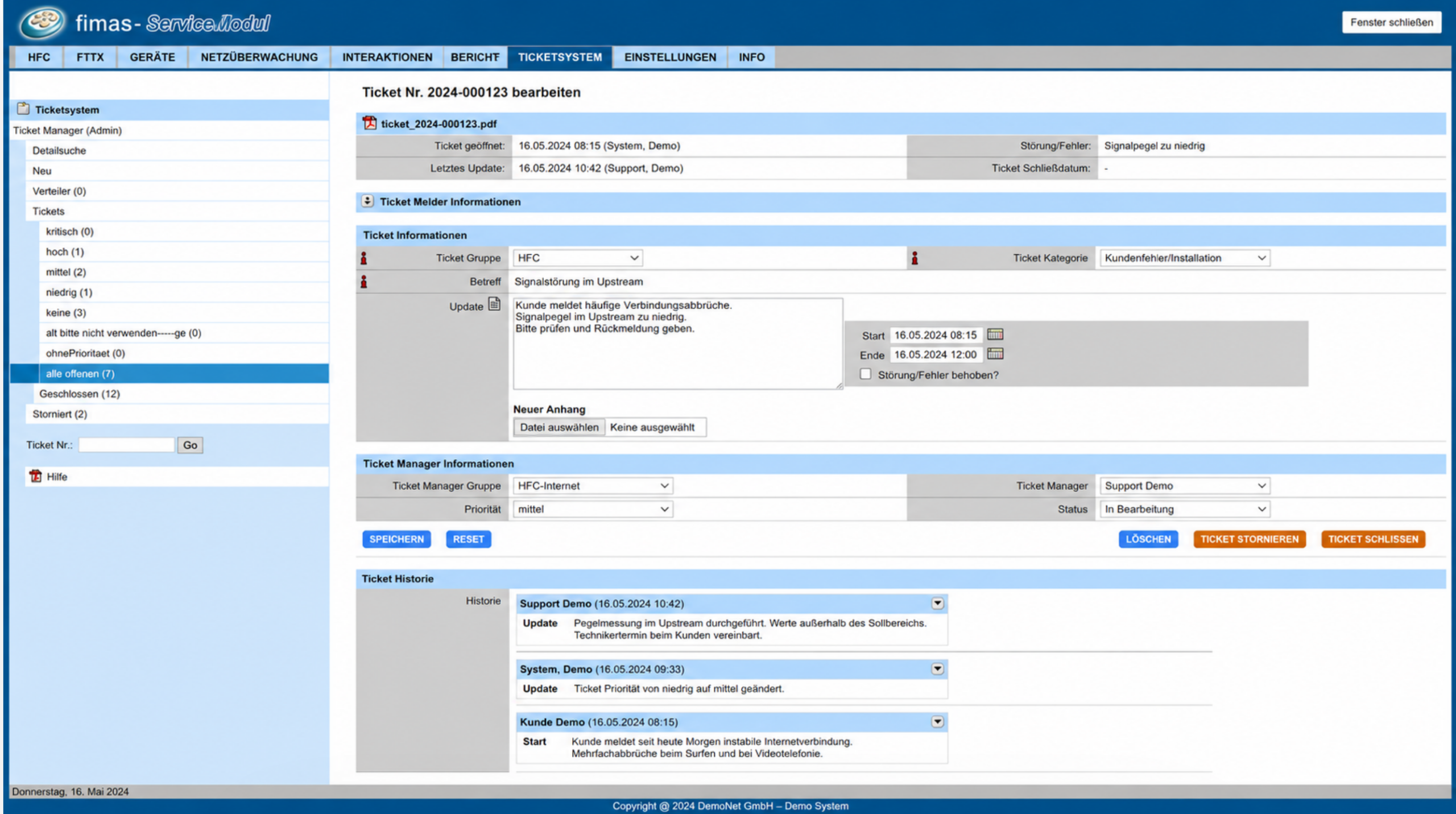Screen dimensions: 1456x814
Task: Open the Status dropdown In Bearbeitung
Action: 1185,509
